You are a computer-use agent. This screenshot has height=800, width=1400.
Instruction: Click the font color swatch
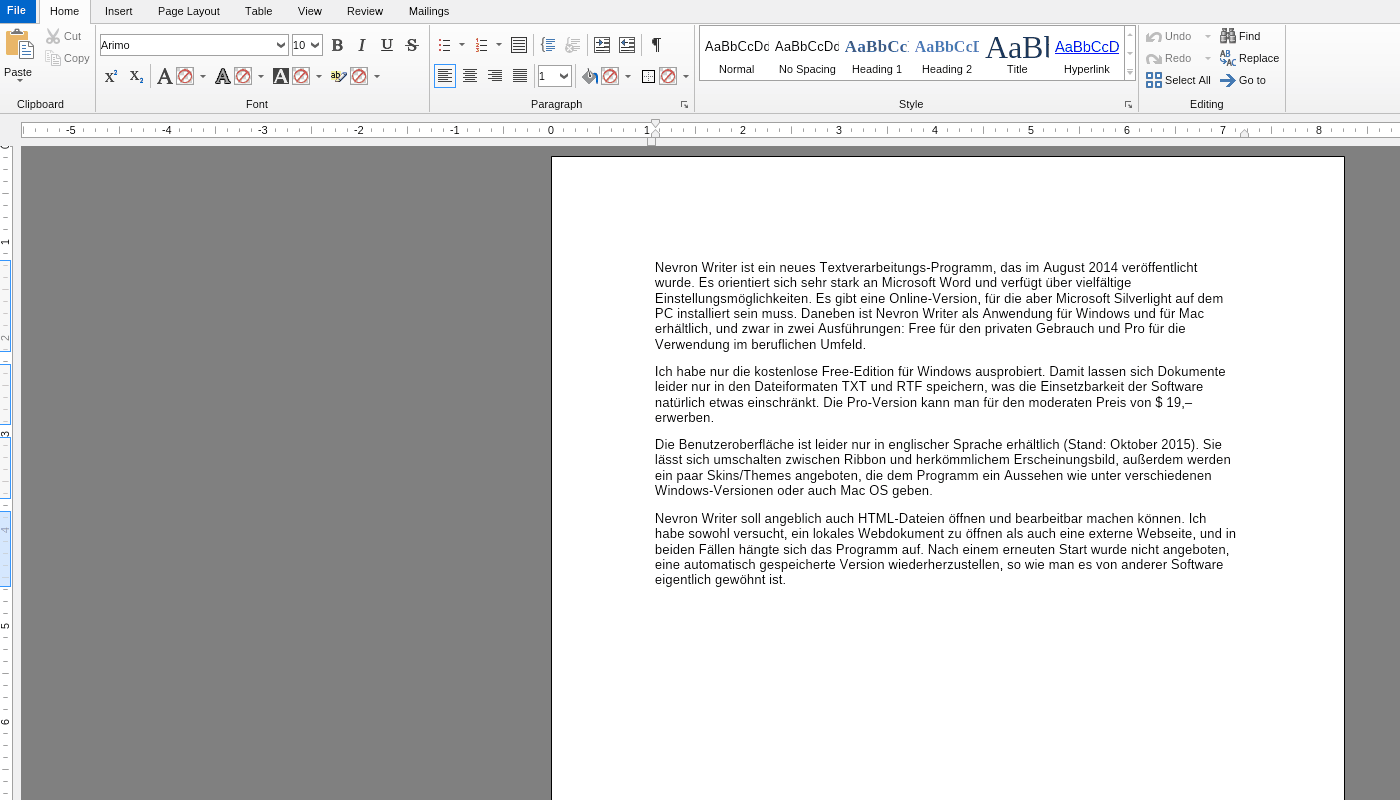tap(185, 76)
